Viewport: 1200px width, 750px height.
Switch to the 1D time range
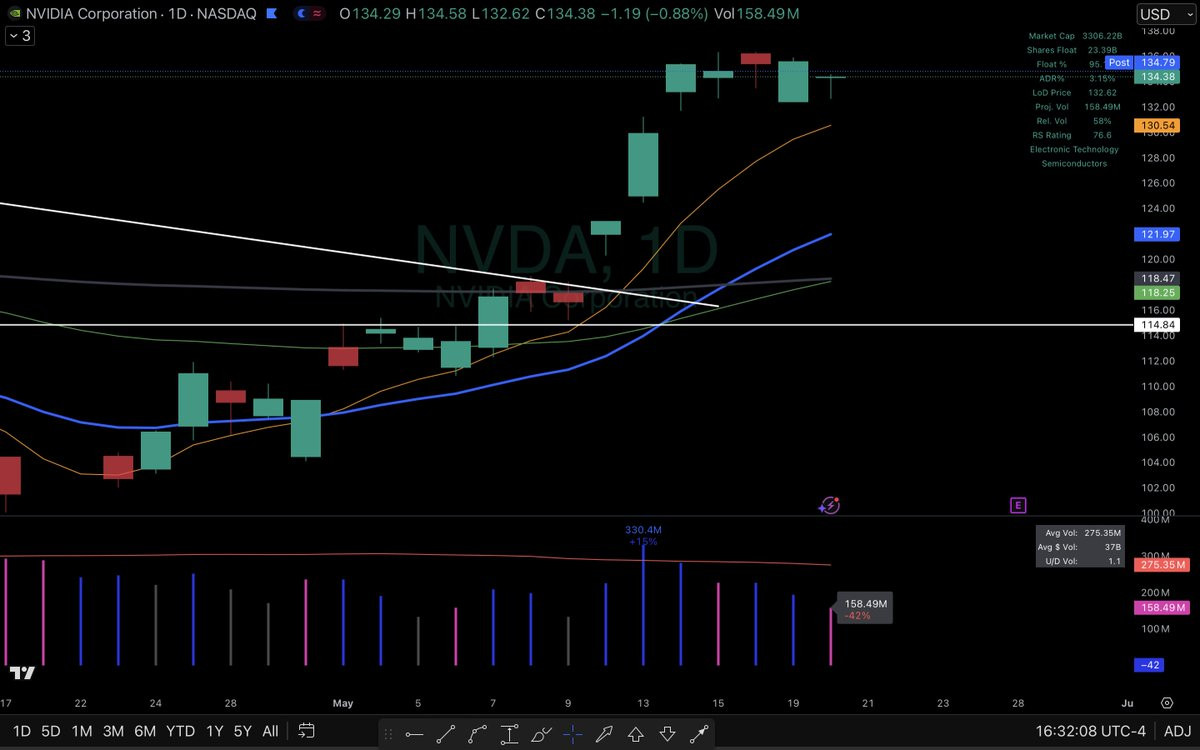pos(21,731)
